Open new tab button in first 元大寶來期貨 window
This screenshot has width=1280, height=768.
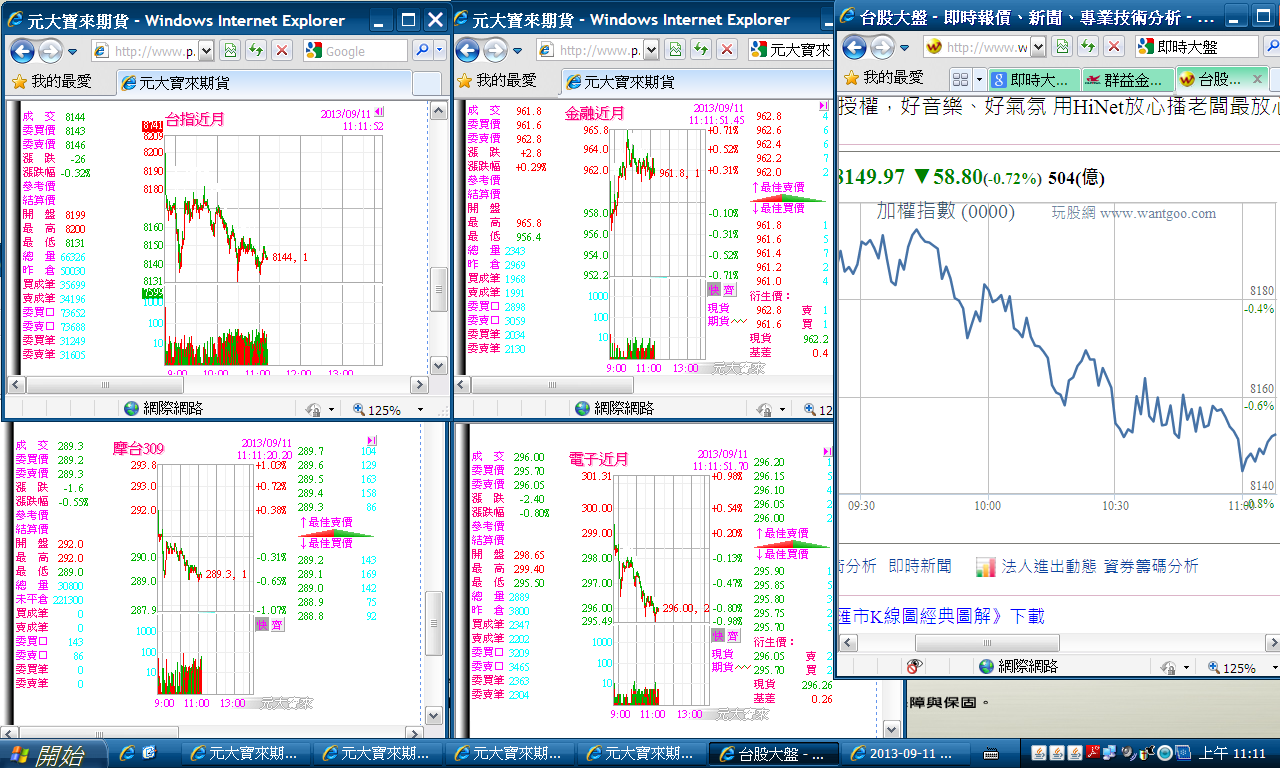pos(427,84)
